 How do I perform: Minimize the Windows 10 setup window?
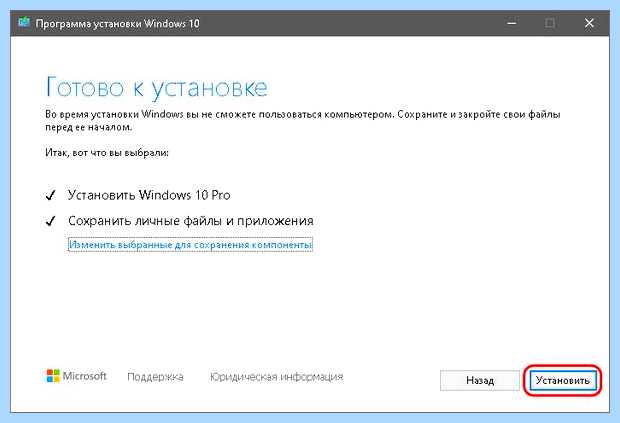point(512,23)
